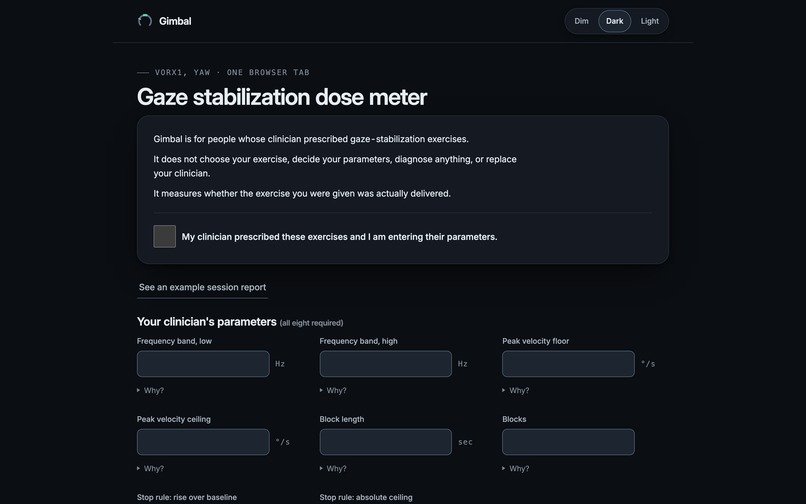Click the 'Hz' unit beside Frequency band, high
806x504 pixels.
click(463, 364)
